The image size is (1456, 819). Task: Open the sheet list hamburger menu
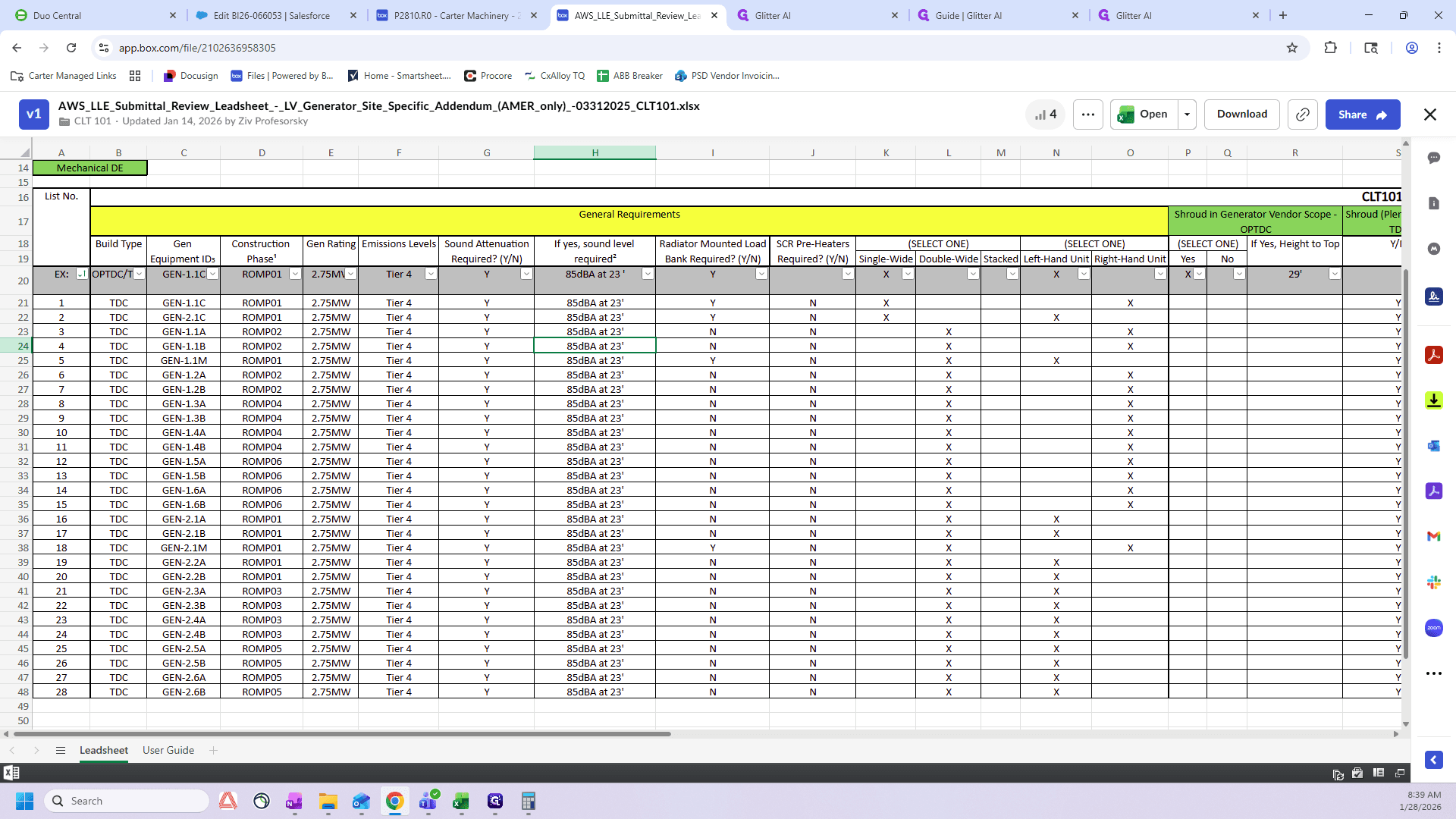tap(61, 750)
